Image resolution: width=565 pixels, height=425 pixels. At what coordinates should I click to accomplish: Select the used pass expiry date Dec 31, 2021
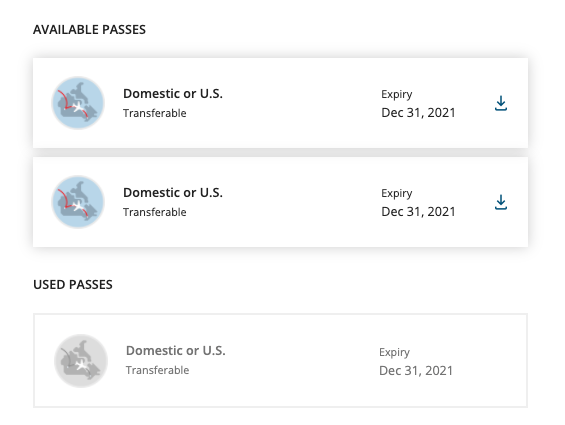tap(416, 371)
